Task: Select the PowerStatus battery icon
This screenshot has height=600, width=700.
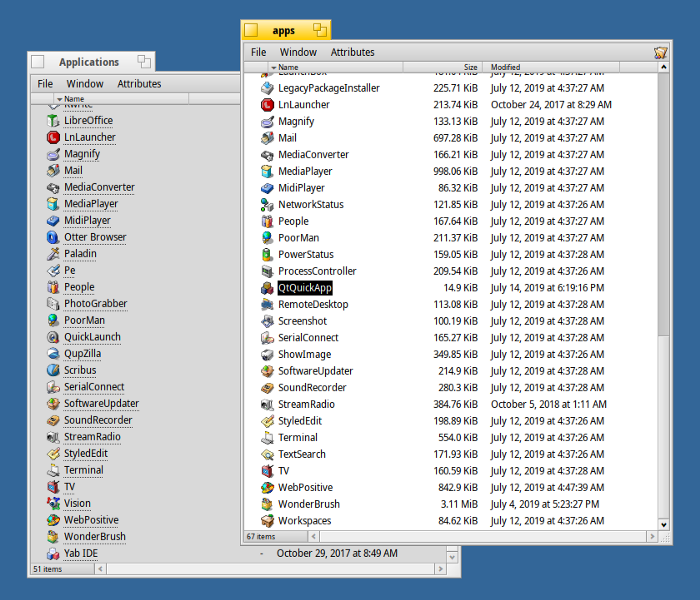Action: click(x=267, y=254)
